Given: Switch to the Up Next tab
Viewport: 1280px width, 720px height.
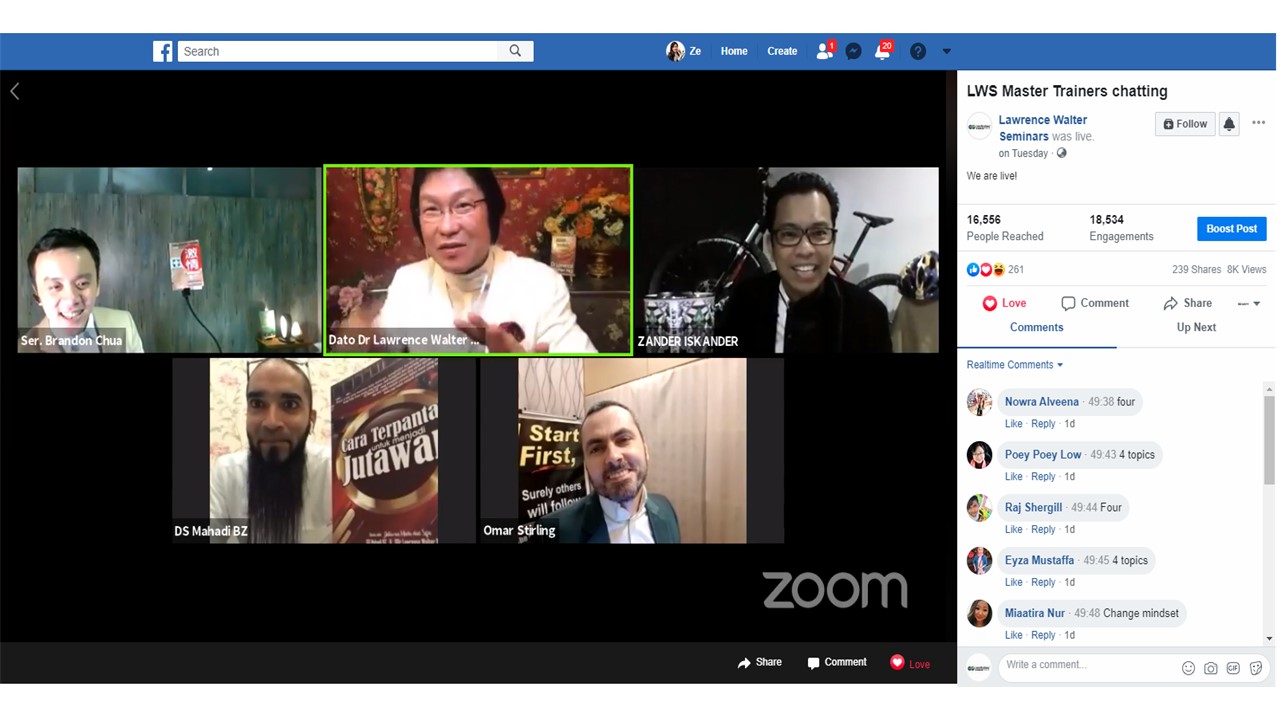Looking at the screenshot, I should pyautogui.click(x=1196, y=327).
